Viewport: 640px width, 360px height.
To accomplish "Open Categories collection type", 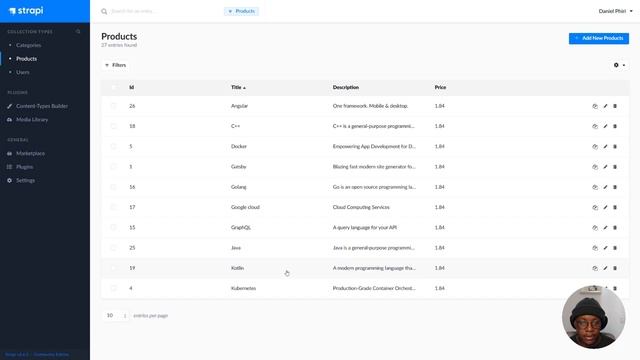I will (29, 45).
